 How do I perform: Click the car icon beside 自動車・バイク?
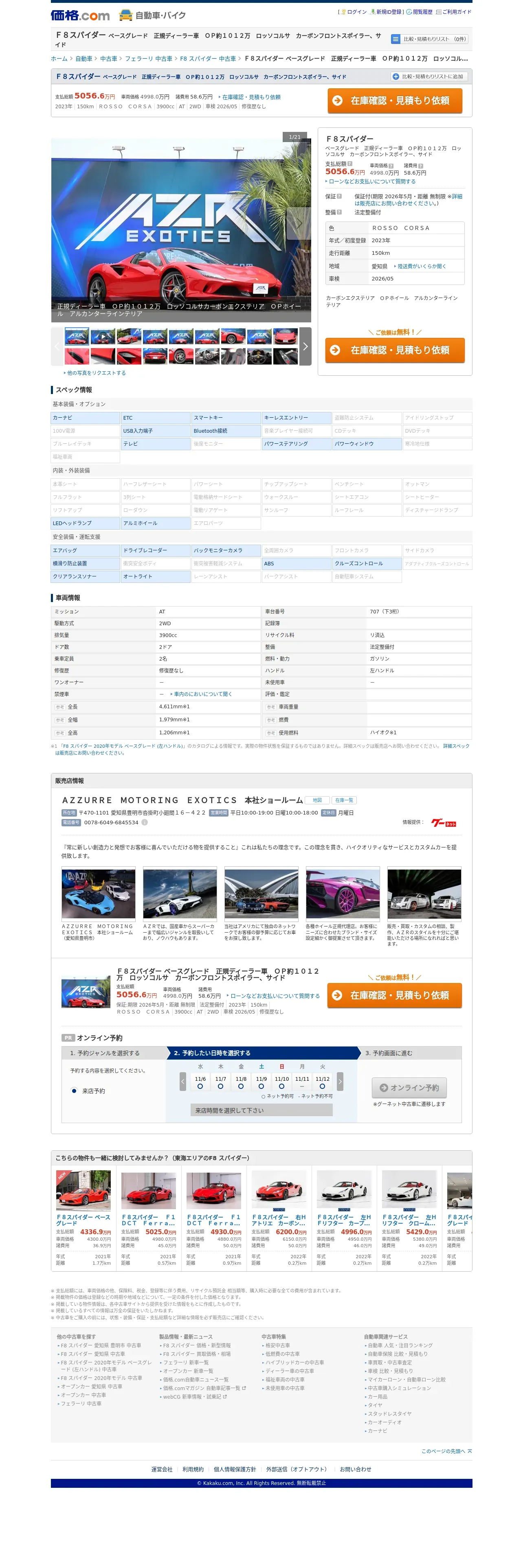click(125, 15)
